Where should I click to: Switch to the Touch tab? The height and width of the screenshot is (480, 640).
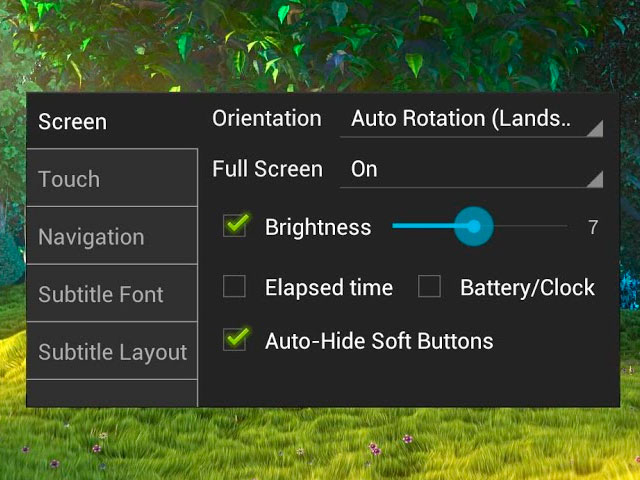112,178
